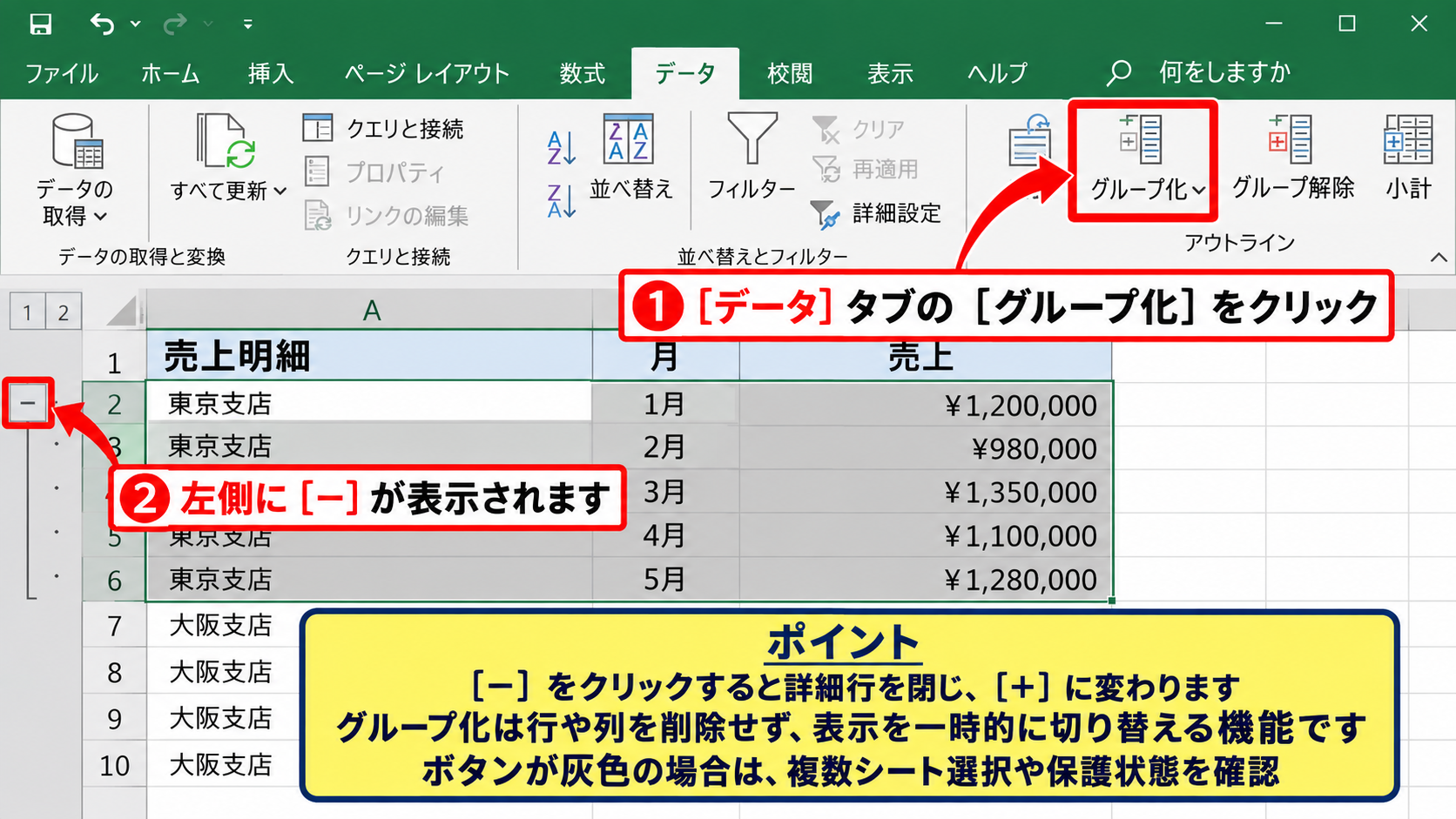Collapse the row group with minus button
Image resolution: width=1456 pixels, height=819 pixels.
point(28,402)
